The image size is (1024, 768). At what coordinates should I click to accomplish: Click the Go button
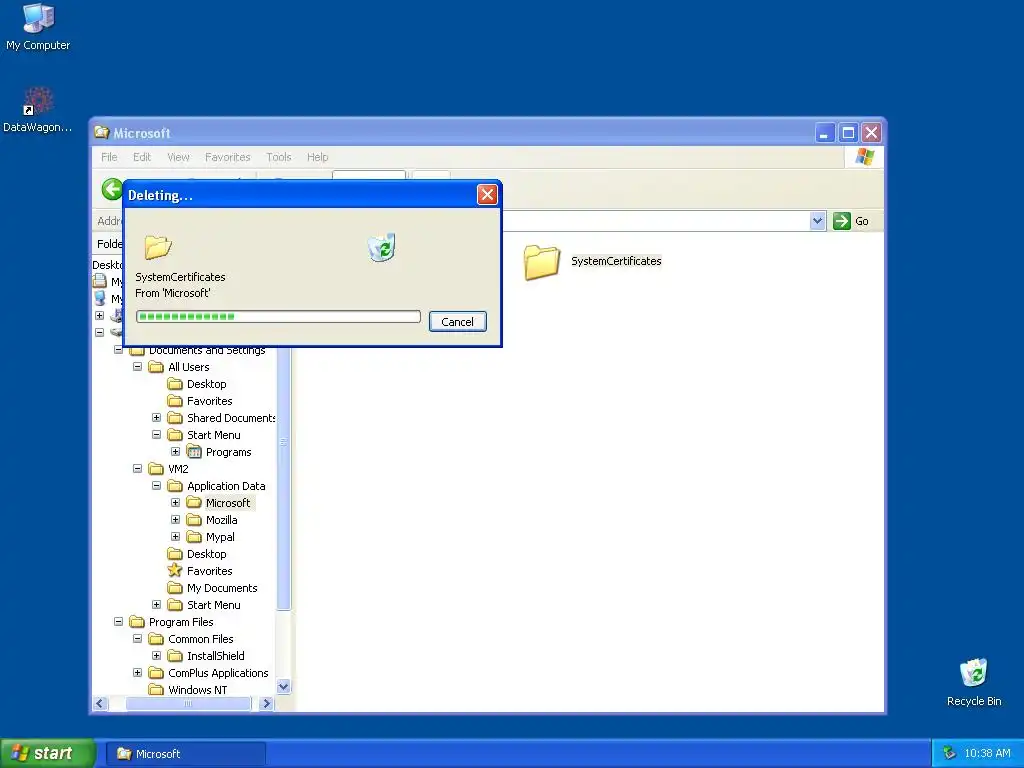(852, 221)
